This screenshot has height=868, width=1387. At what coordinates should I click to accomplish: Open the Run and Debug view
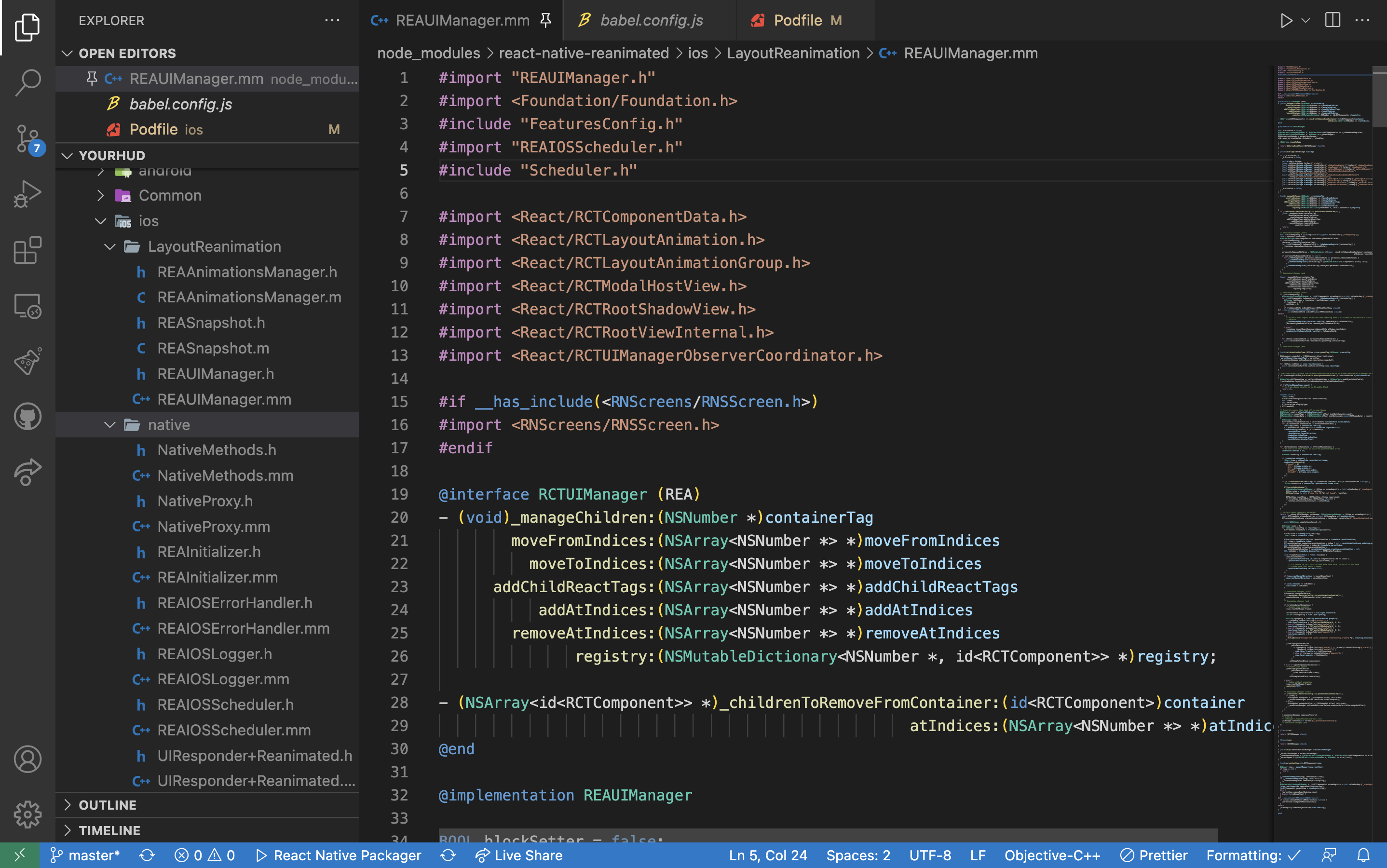click(x=27, y=194)
